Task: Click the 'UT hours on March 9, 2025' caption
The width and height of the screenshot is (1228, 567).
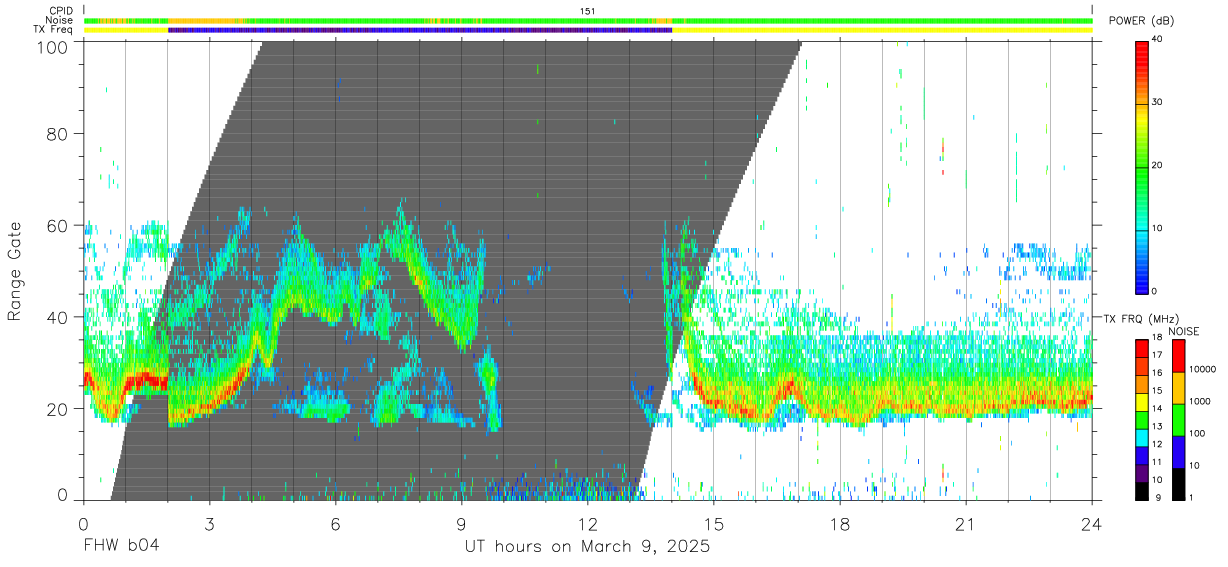Action: [587, 547]
